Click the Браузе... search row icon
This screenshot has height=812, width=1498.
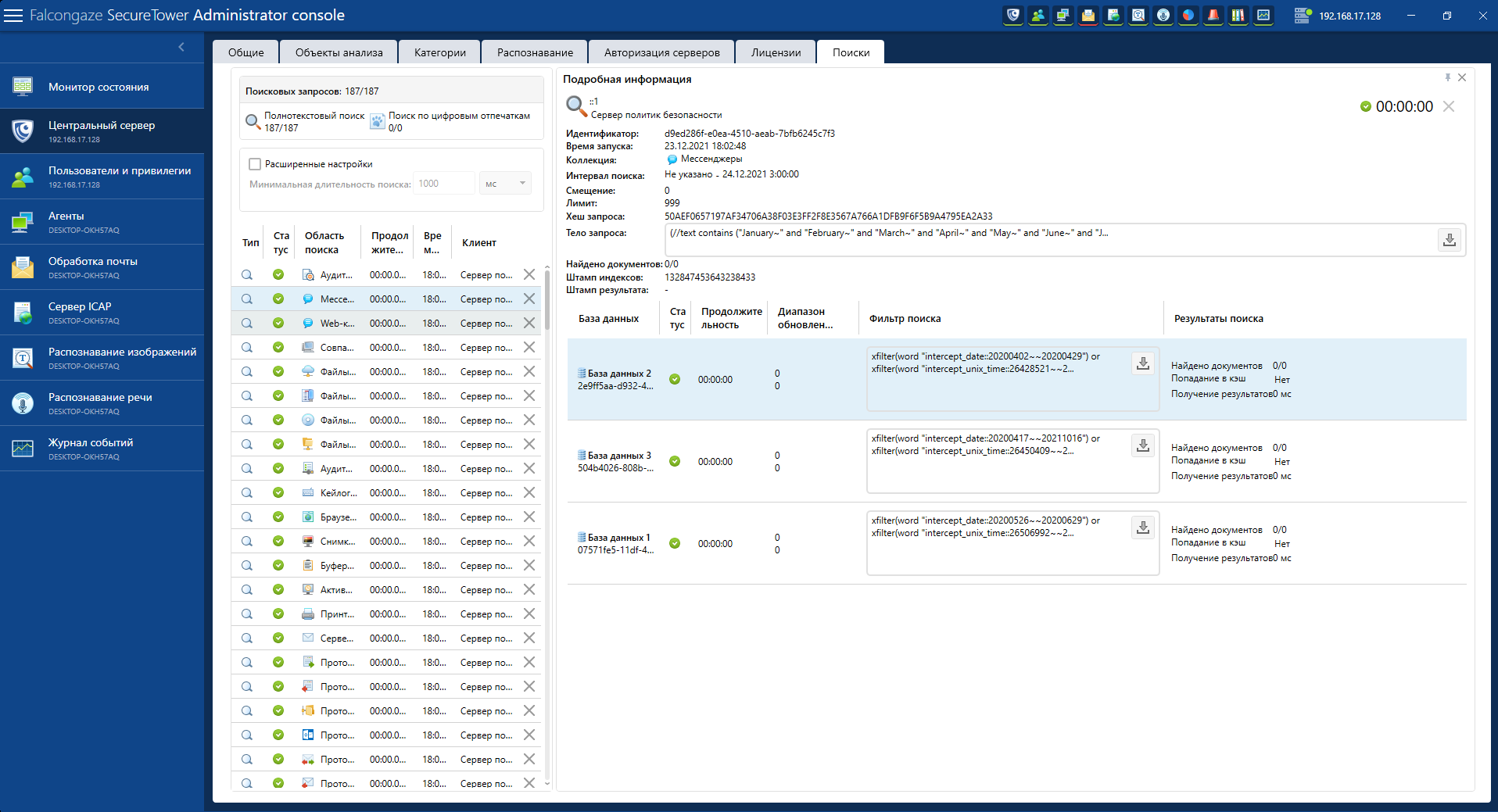[x=308, y=517]
